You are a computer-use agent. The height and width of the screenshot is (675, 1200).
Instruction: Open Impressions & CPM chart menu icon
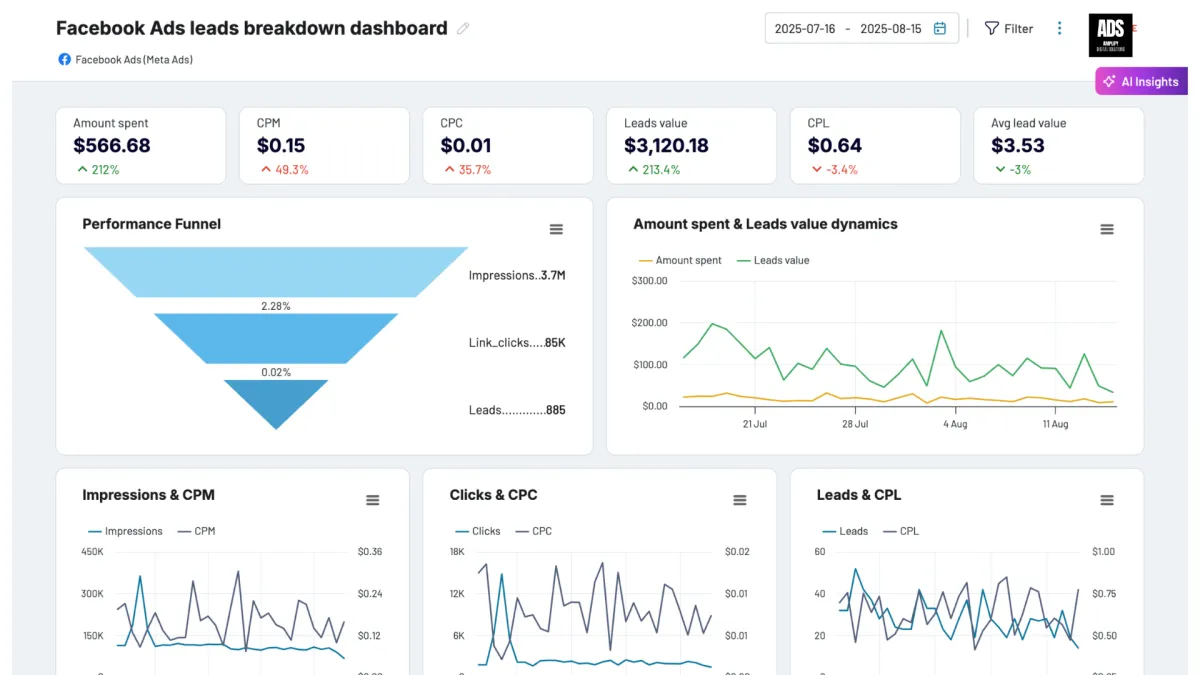point(373,500)
